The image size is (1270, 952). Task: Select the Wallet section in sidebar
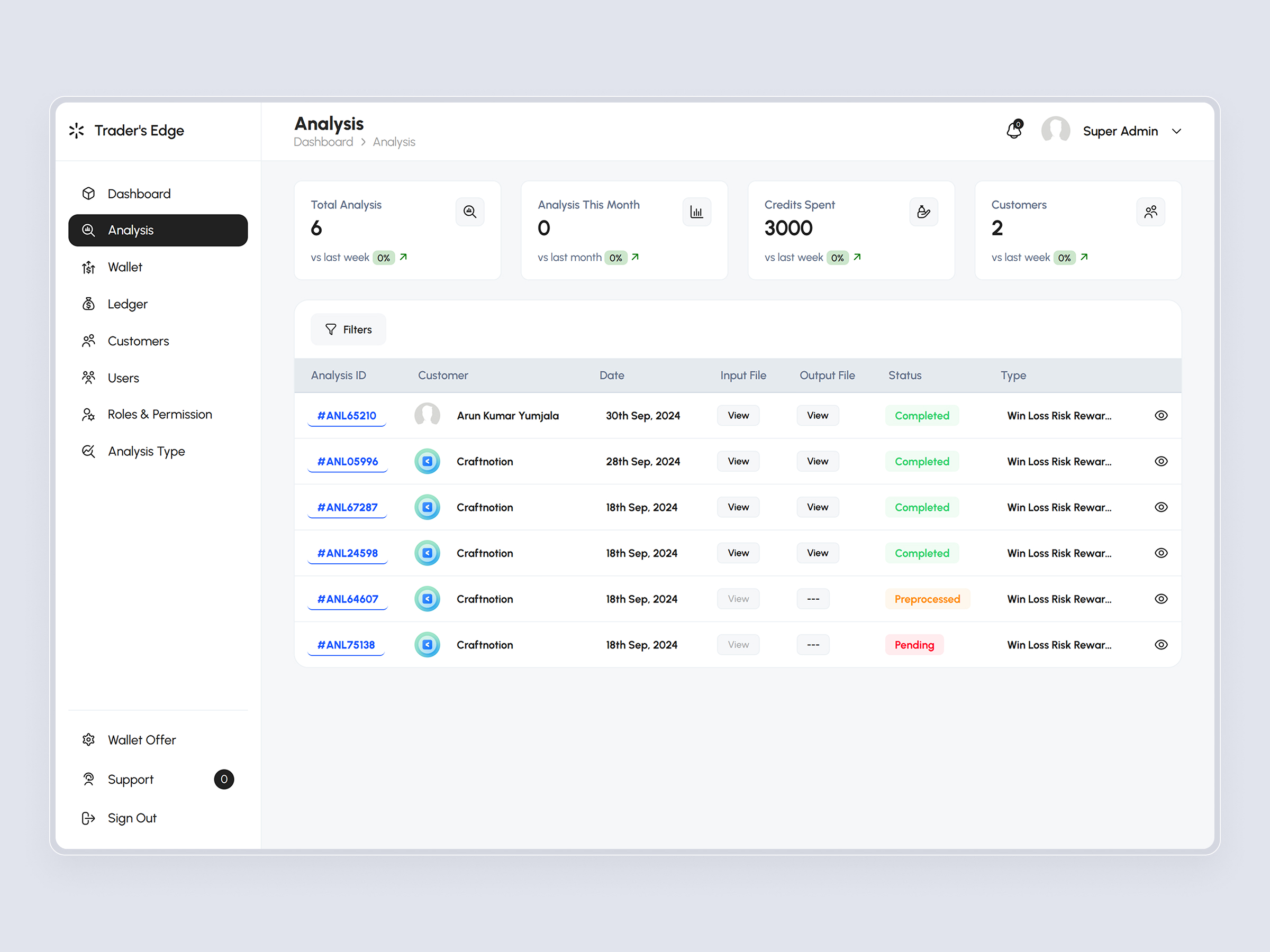click(124, 267)
